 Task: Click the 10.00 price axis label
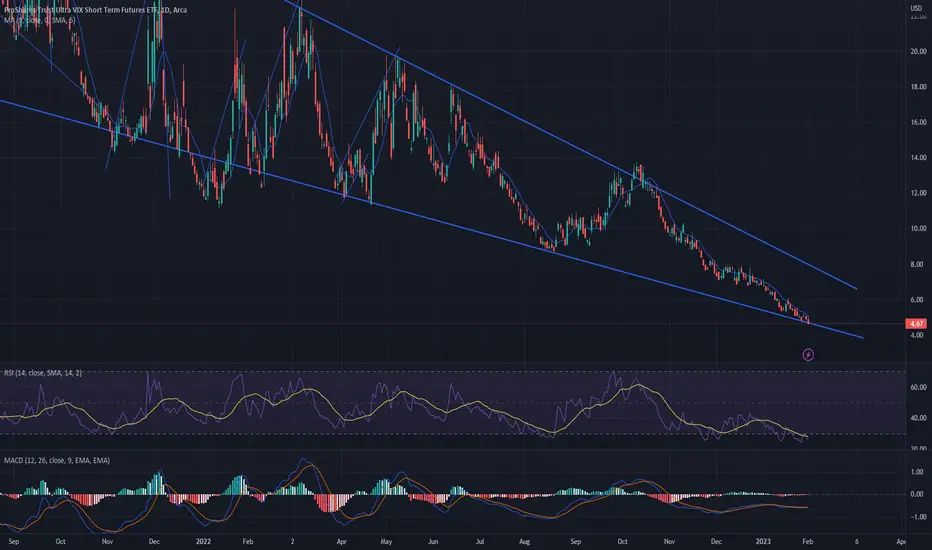click(x=918, y=228)
